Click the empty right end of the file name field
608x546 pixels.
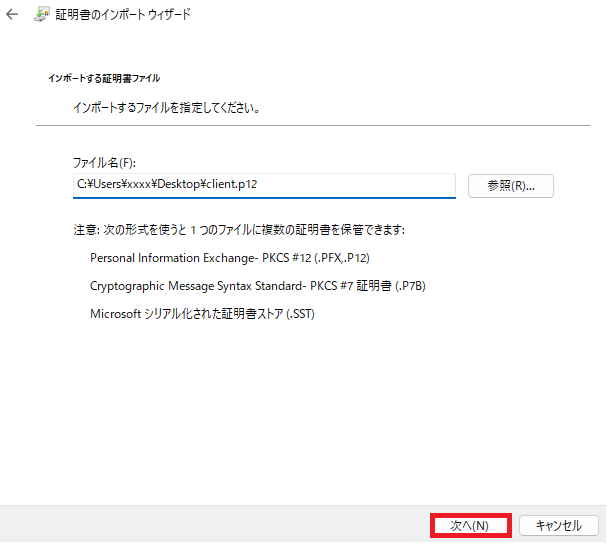(x=400, y=185)
